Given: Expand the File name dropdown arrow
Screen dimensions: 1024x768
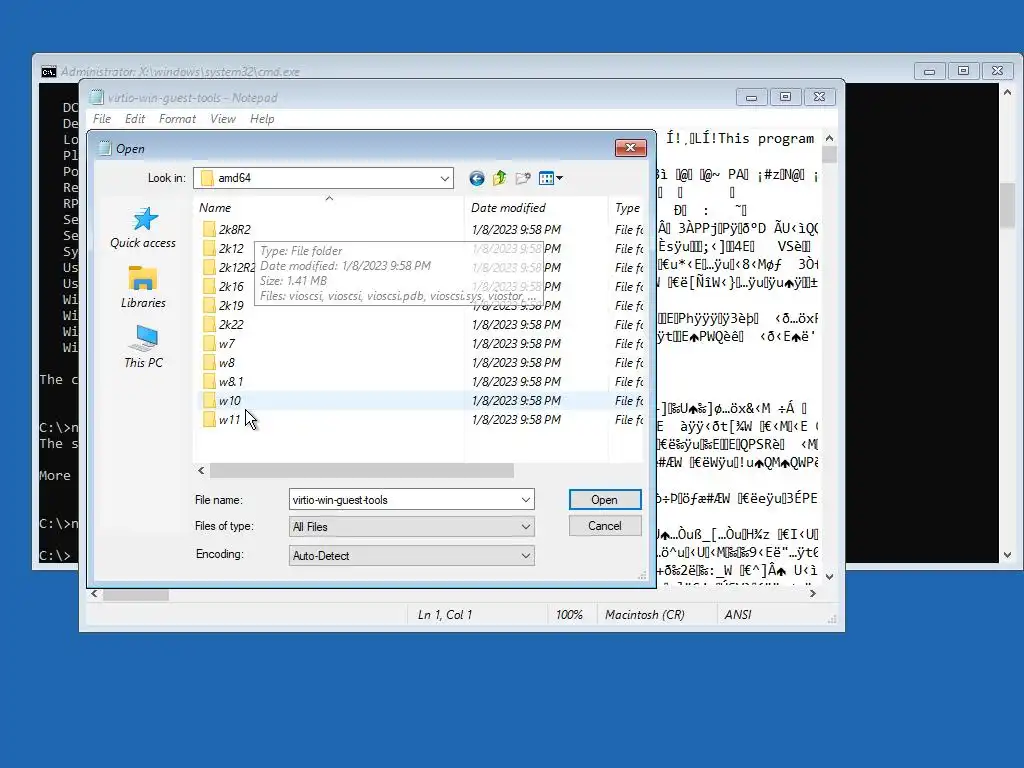Looking at the screenshot, I should tap(526, 500).
